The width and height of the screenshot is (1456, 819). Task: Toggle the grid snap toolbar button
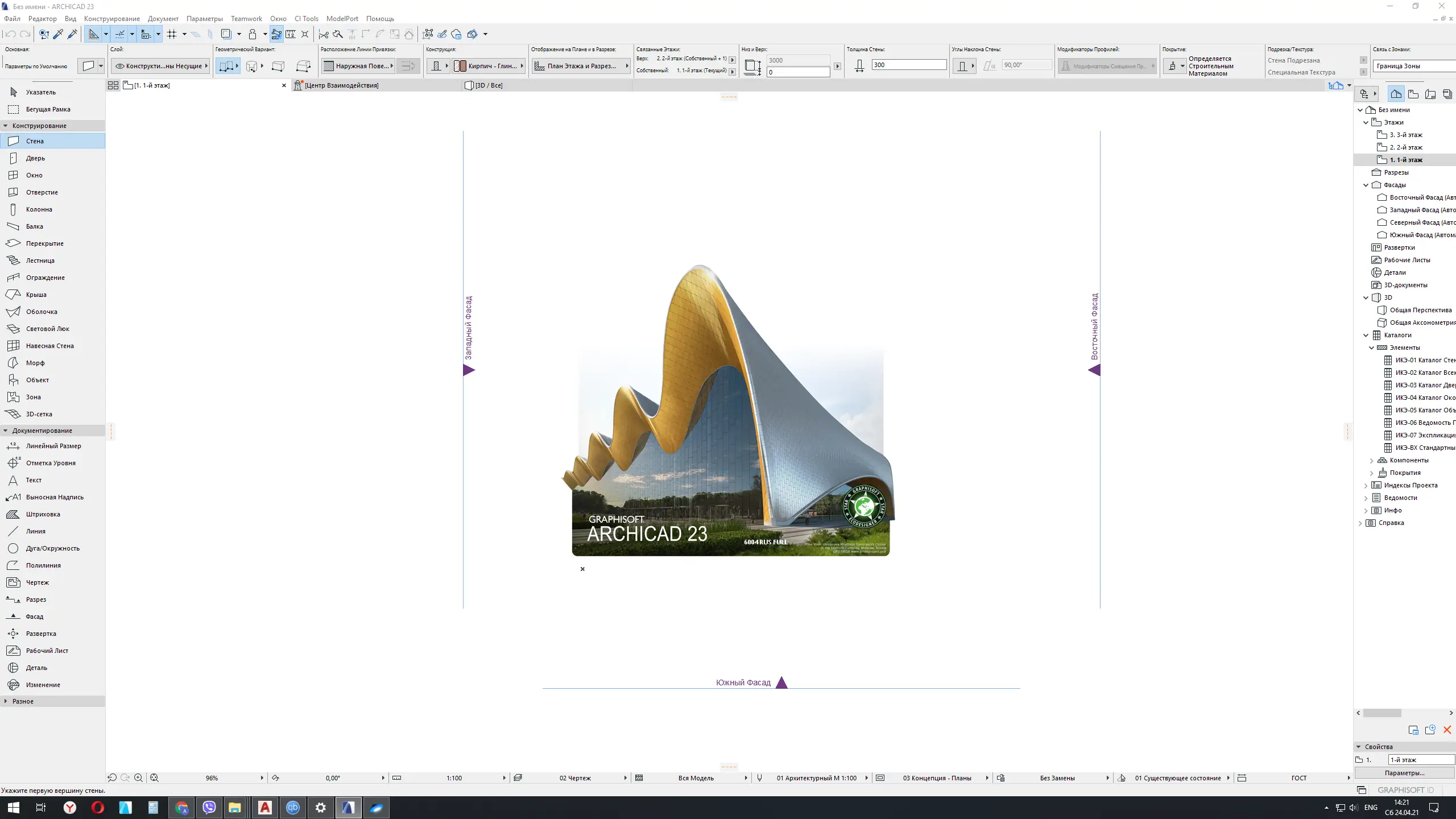coord(172,34)
